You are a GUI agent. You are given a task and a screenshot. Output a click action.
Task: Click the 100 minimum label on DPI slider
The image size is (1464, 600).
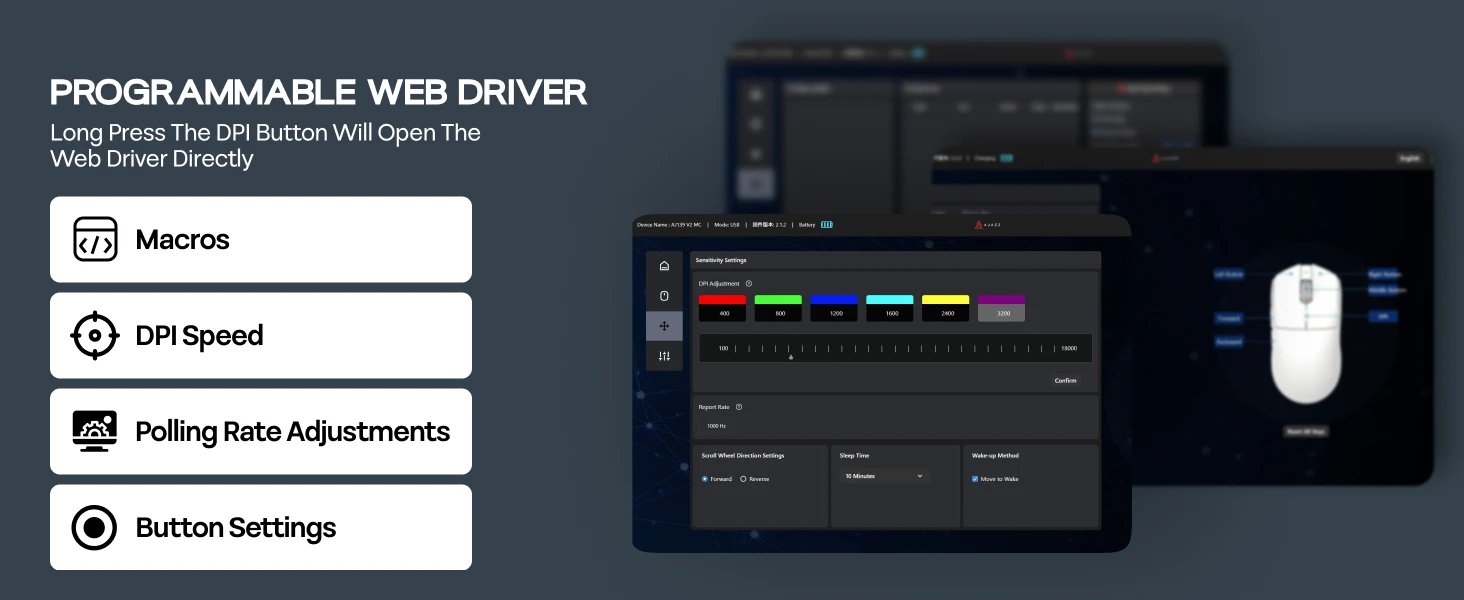(x=724, y=348)
